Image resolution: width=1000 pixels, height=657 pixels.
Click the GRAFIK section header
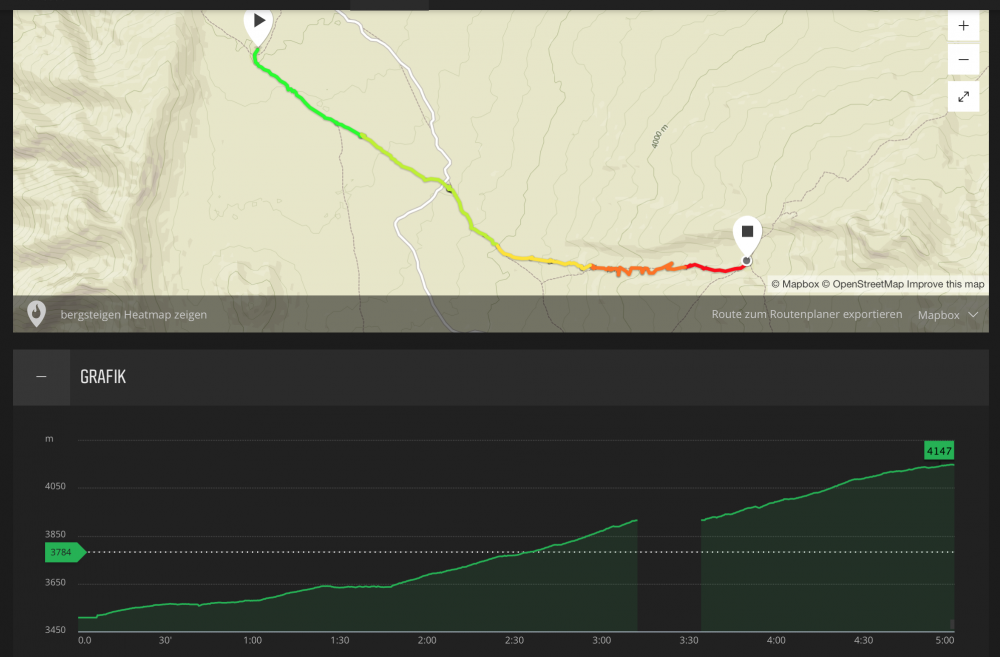[103, 377]
